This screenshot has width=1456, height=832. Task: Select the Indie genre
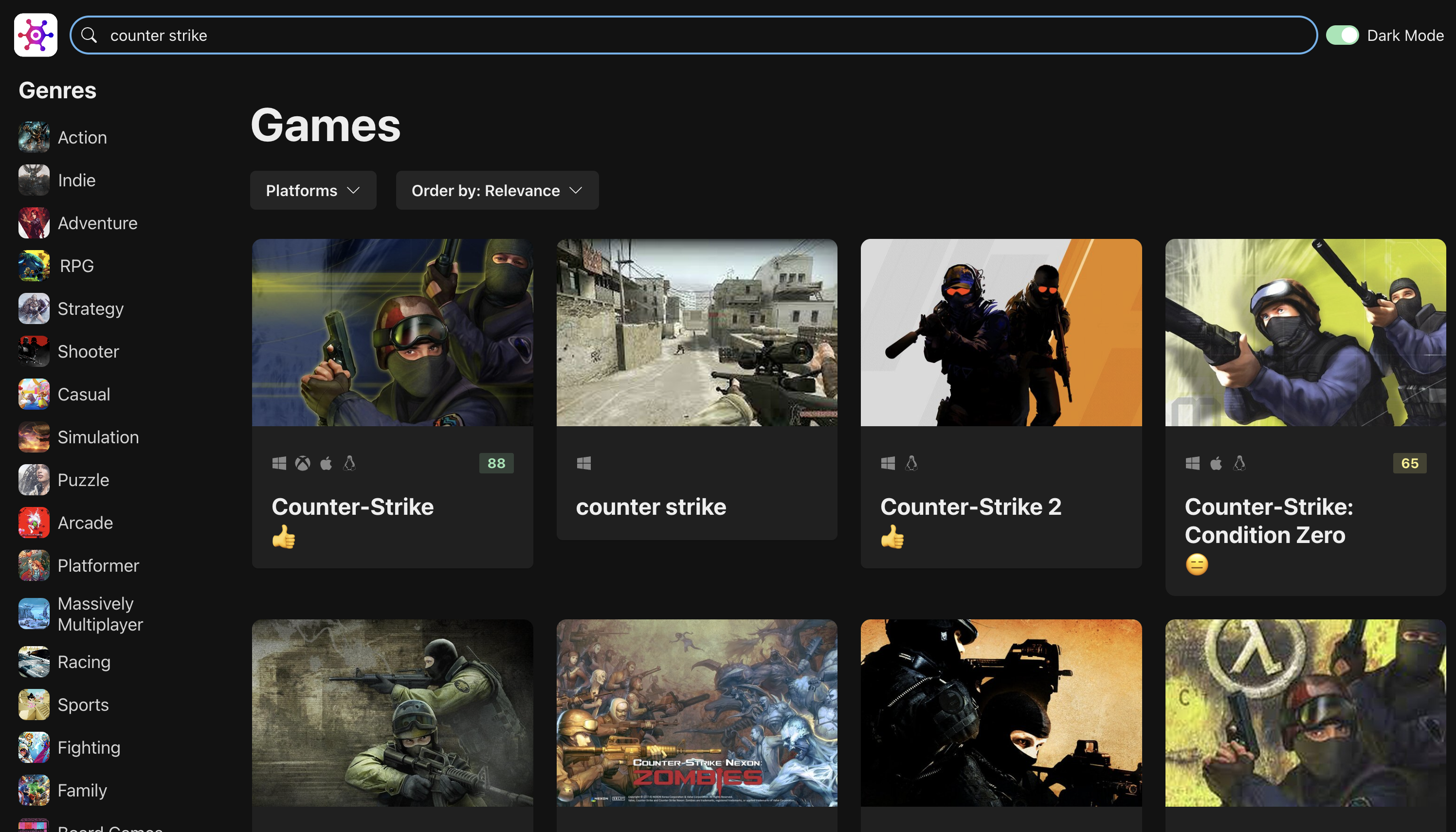[x=76, y=180]
